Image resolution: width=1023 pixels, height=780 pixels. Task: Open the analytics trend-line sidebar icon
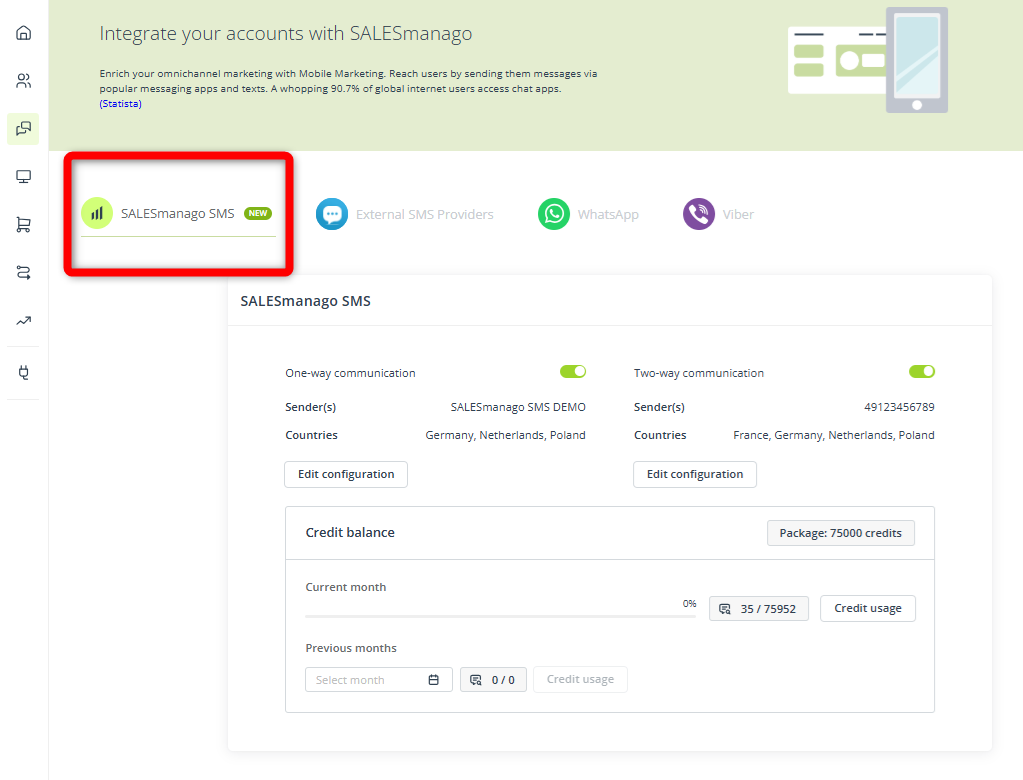(x=23, y=321)
